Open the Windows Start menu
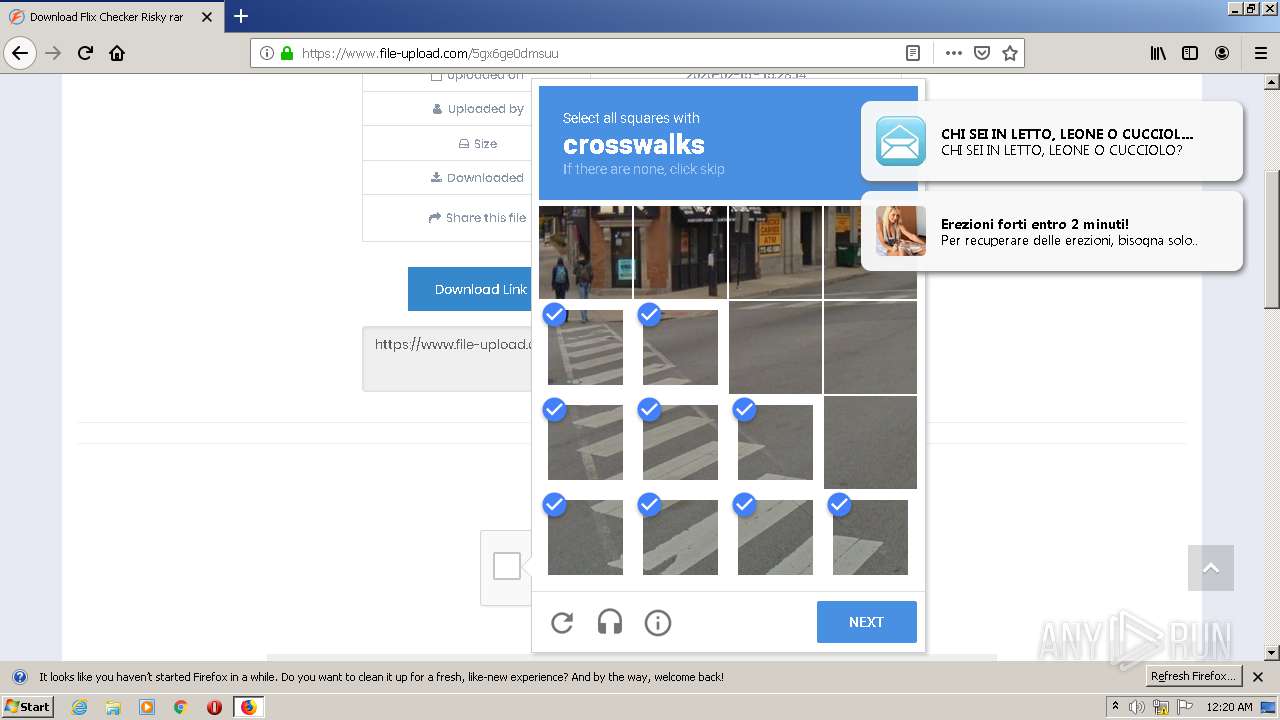Image resolution: width=1280 pixels, height=720 pixels. pyautogui.click(x=28, y=707)
